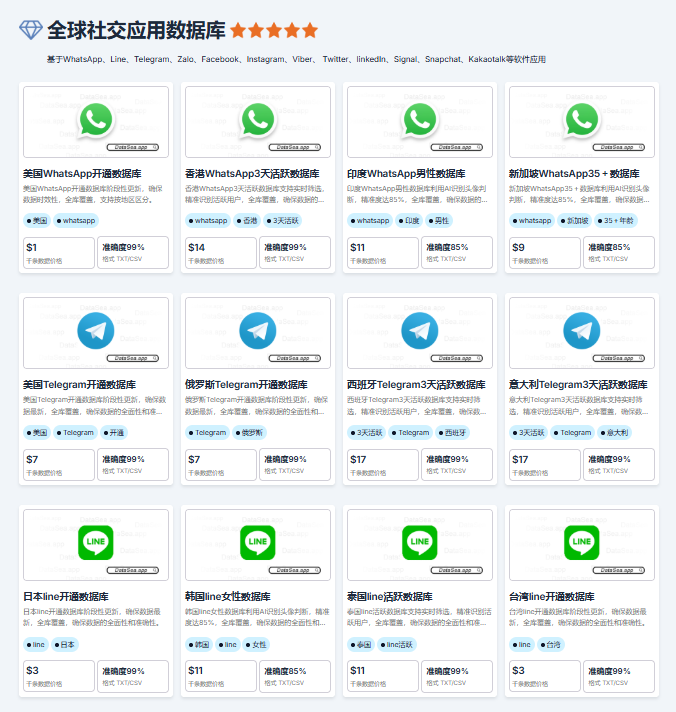Click LINE icon on 韩国line女性数据库 card
The height and width of the screenshot is (712, 676).
pyautogui.click(x=258, y=543)
